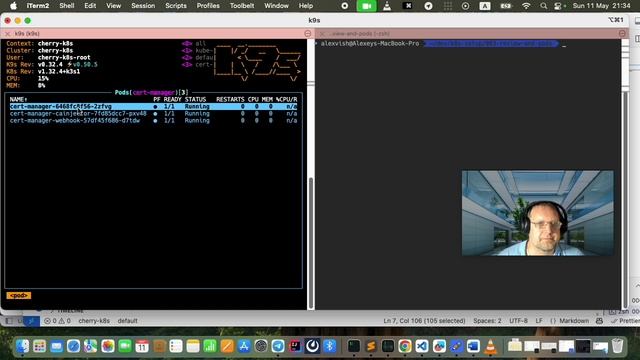
Task: Select the cert-manager-cainjector pod row
Action: [153, 113]
